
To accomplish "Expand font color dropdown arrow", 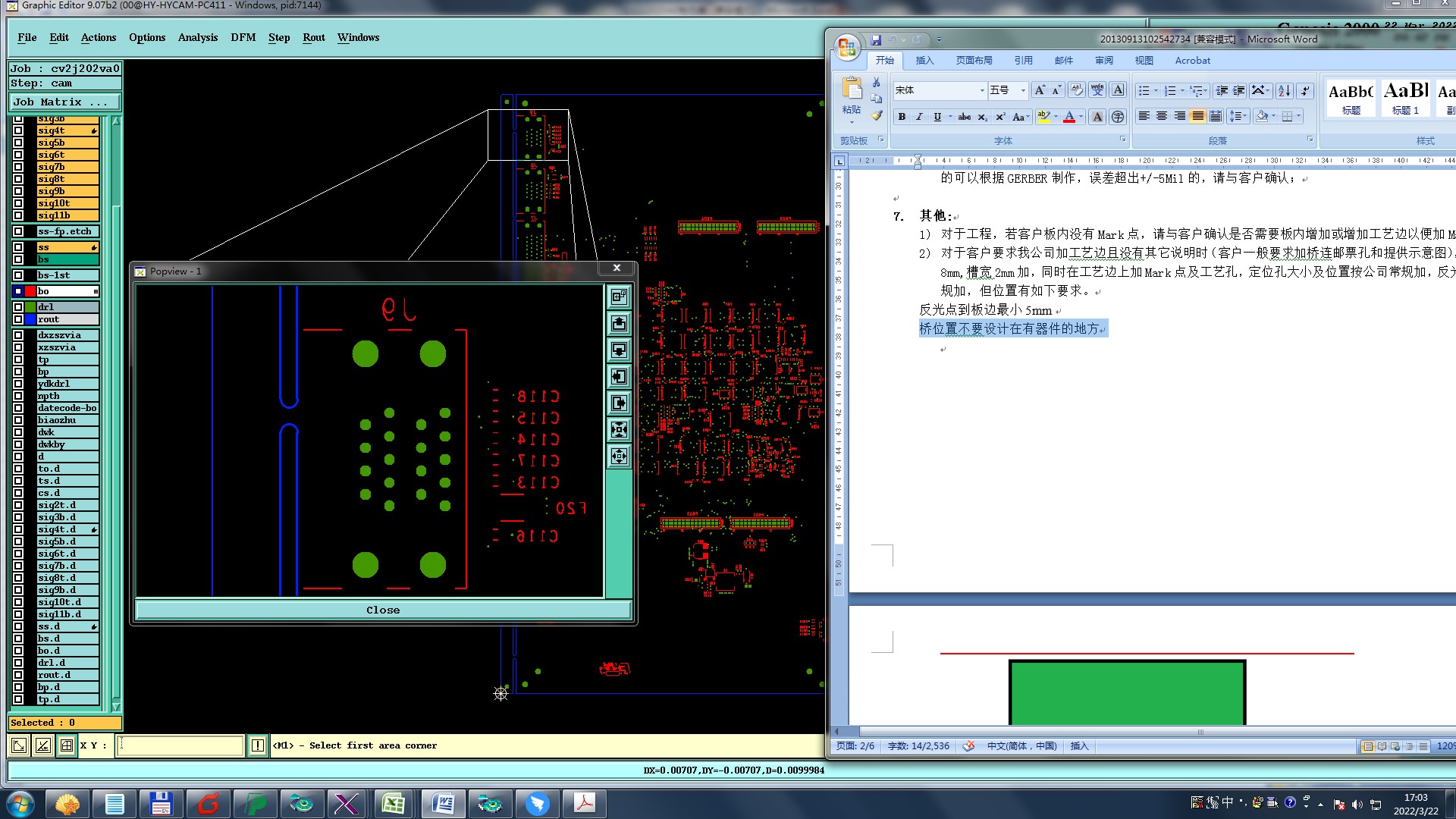I will (x=1081, y=117).
